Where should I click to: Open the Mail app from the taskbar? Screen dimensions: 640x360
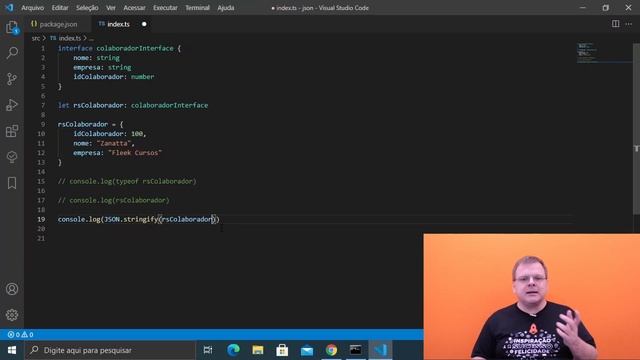pos(307,350)
